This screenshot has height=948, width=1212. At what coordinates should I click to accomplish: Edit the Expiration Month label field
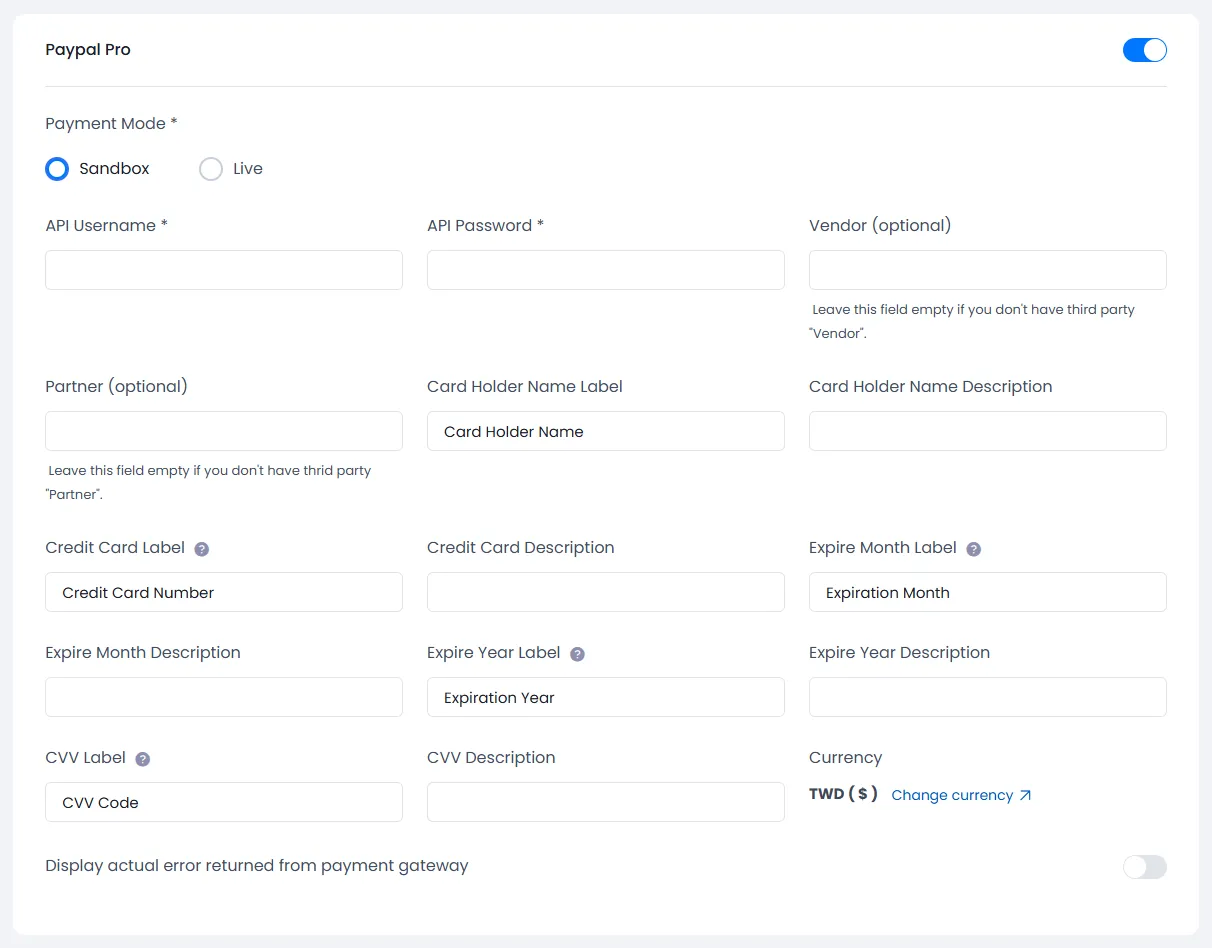(987, 592)
